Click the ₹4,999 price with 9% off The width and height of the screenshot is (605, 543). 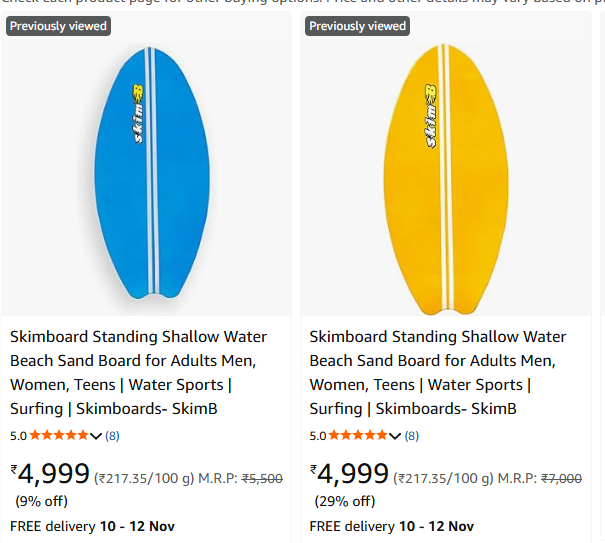point(50,473)
